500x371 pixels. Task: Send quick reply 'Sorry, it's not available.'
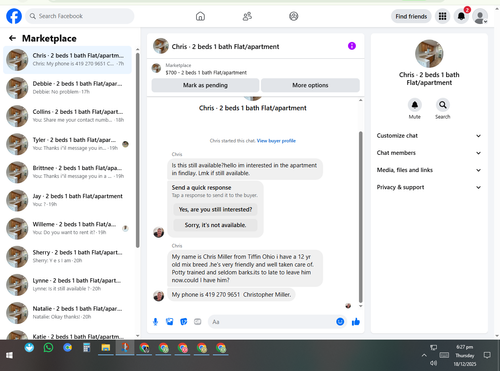coord(215,225)
